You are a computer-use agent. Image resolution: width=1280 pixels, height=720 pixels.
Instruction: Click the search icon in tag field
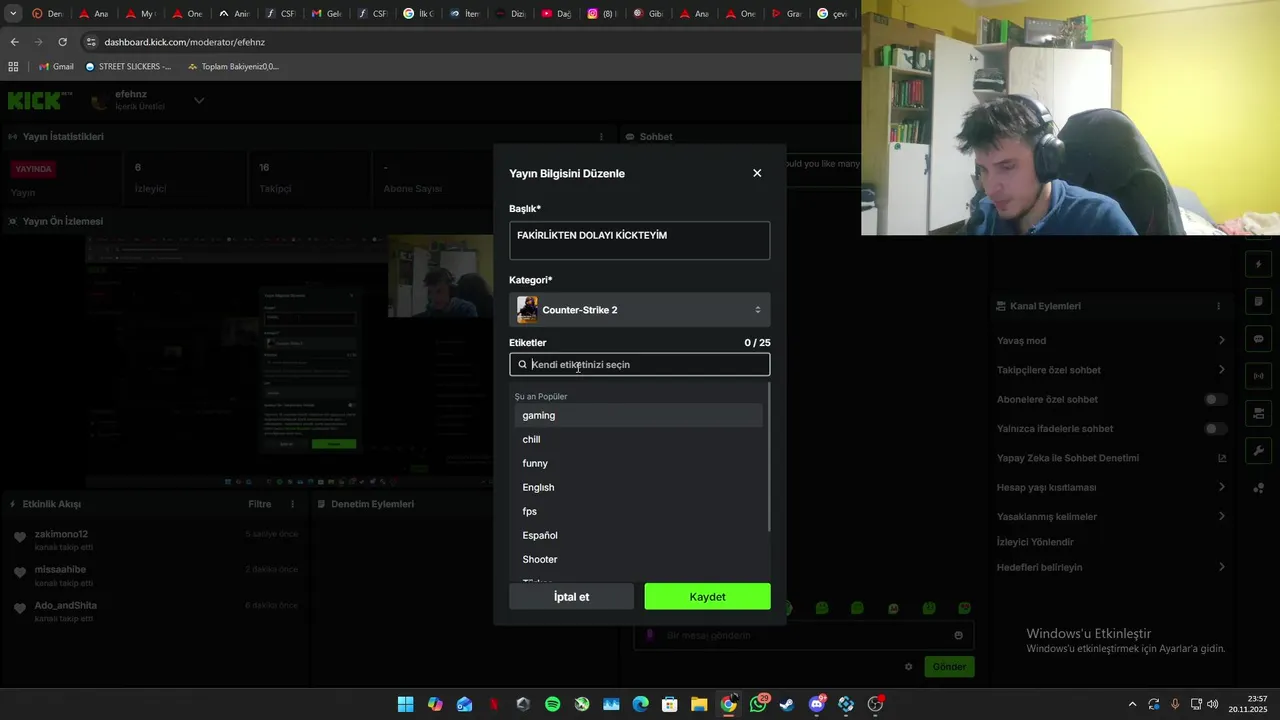pyautogui.click(x=522, y=365)
